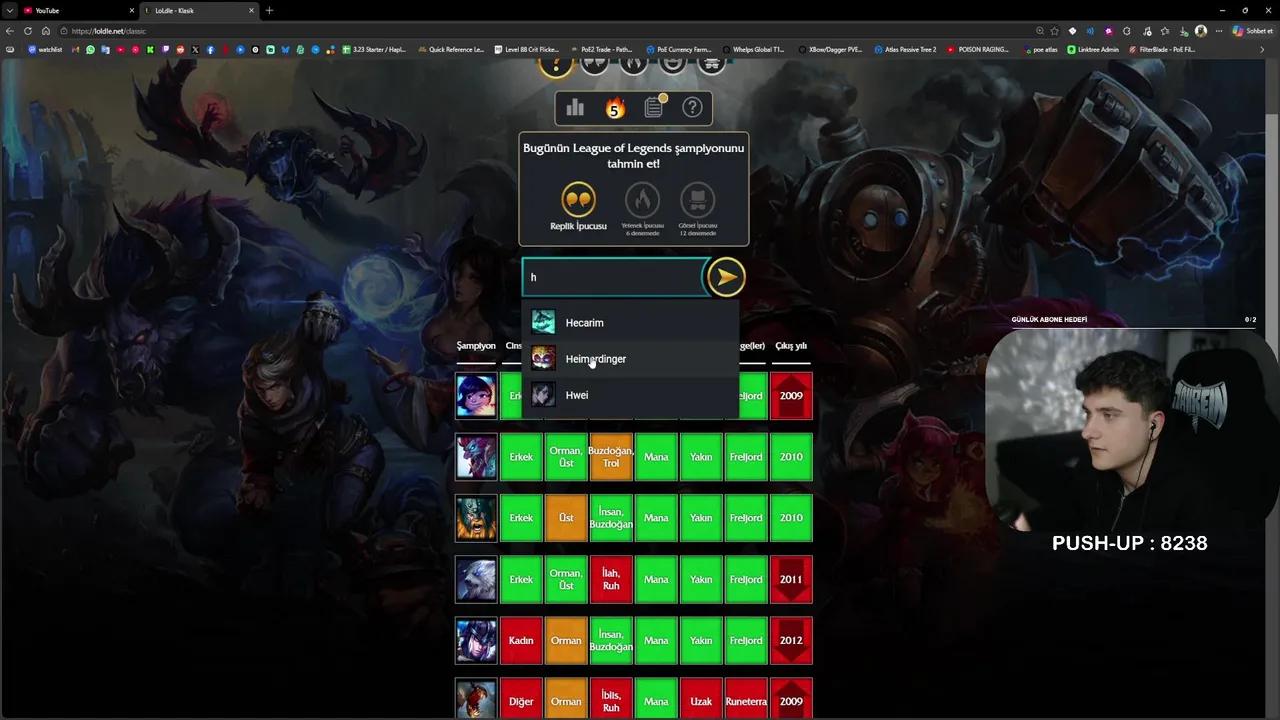This screenshot has height=720, width=1280.
Task: Choose Hecarim from the suggestion list
Action: click(x=630, y=323)
